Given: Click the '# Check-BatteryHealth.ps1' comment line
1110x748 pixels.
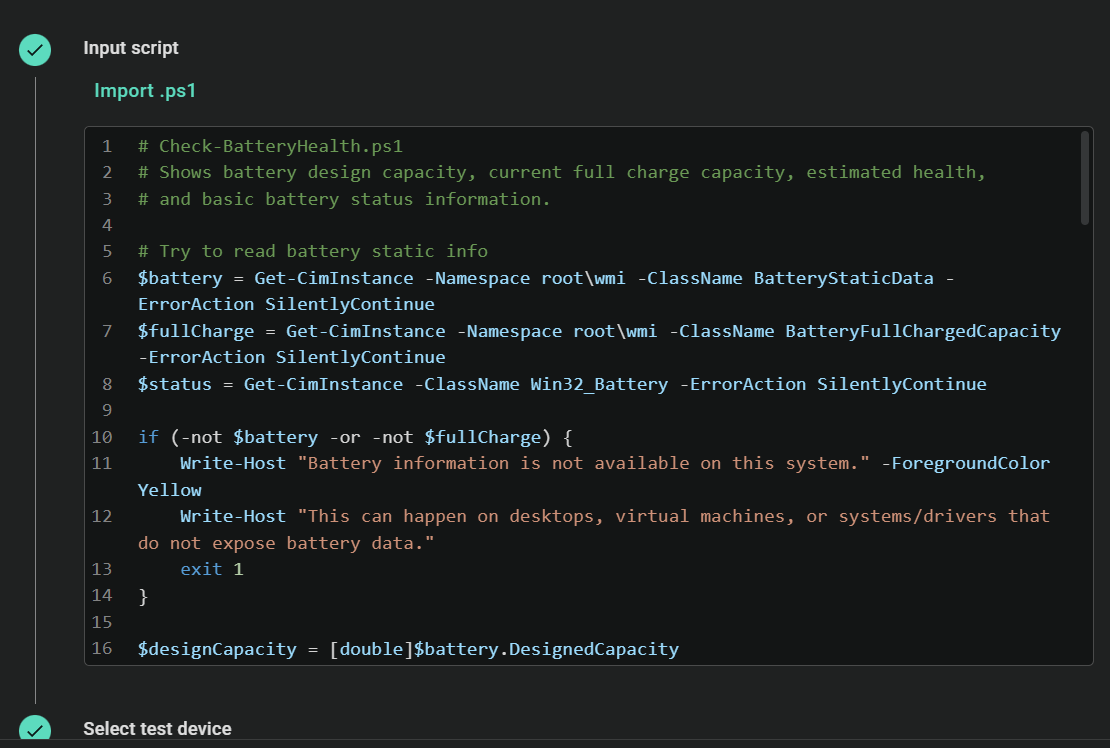Looking at the screenshot, I should (270, 146).
